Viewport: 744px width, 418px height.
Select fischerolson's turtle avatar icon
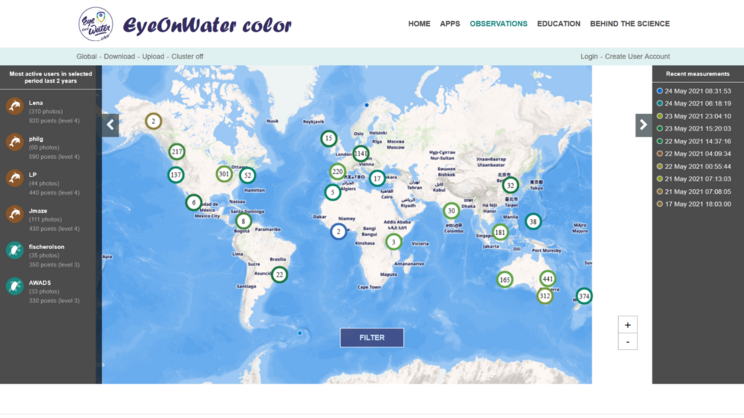[x=15, y=250]
